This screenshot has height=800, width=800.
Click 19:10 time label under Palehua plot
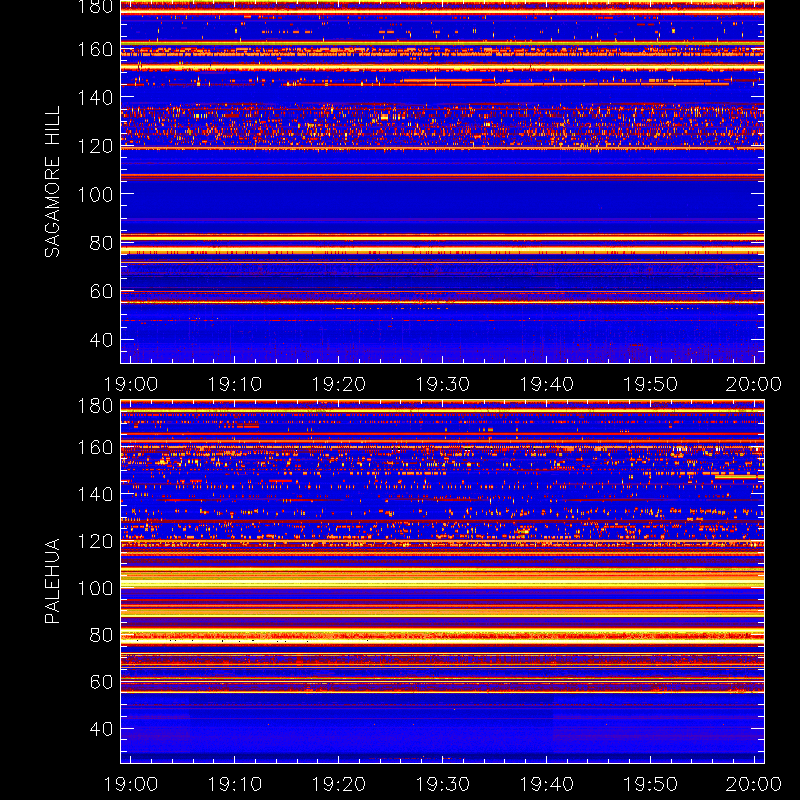click(x=234, y=784)
